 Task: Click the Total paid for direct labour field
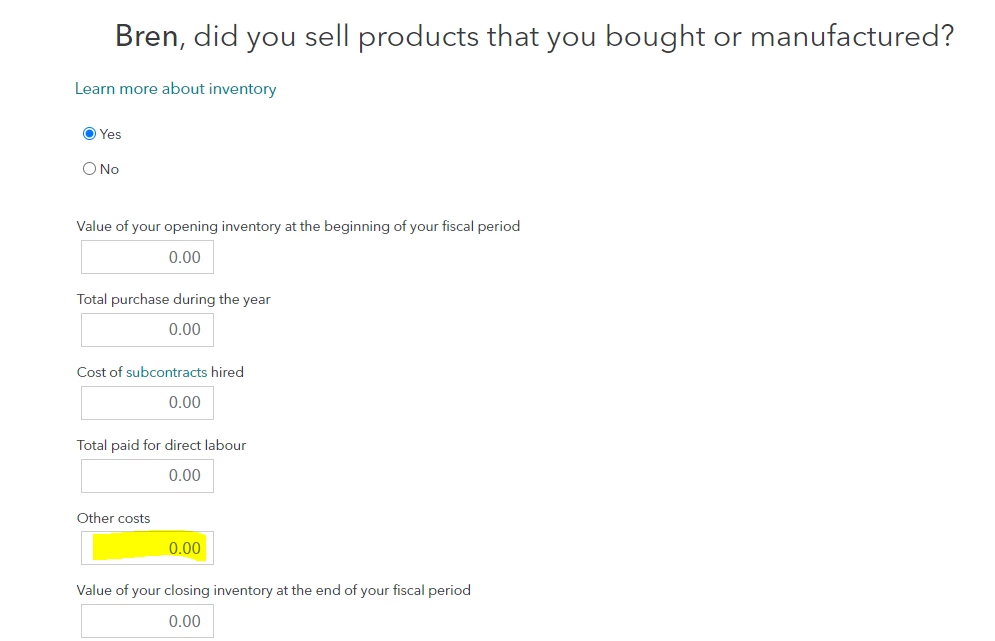point(147,476)
